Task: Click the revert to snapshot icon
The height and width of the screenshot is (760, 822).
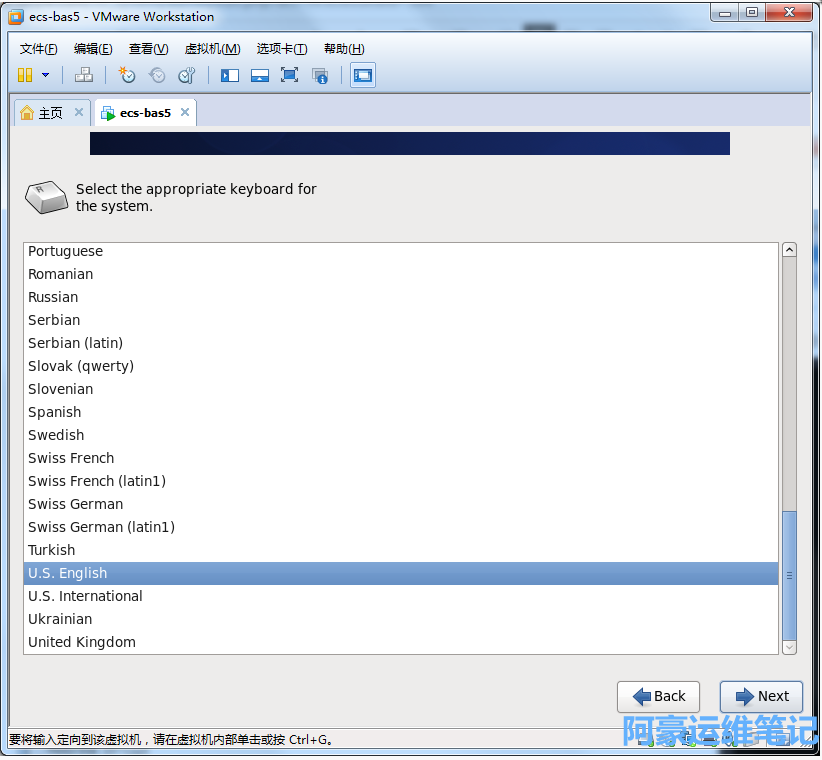Action: click(x=157, y=75)
